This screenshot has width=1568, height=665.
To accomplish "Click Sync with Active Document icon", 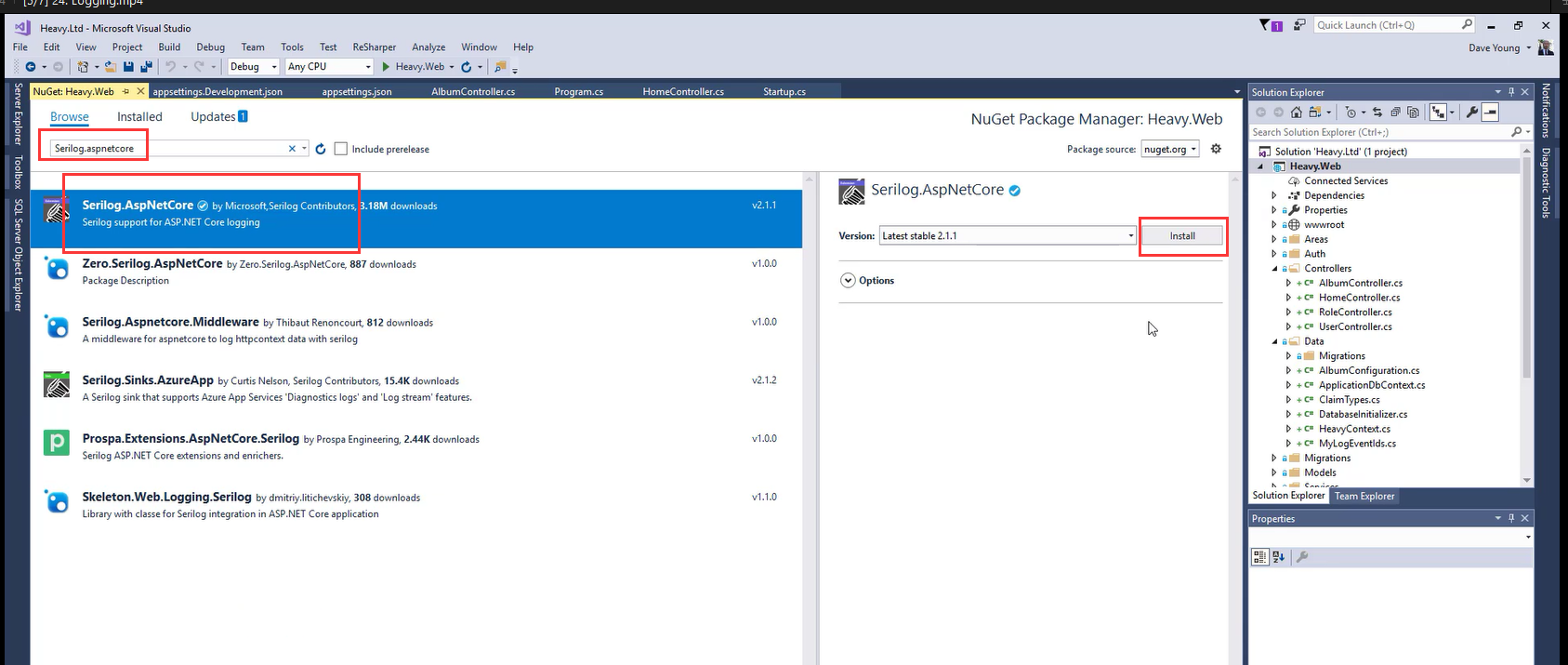I will tap(1377, 113).
